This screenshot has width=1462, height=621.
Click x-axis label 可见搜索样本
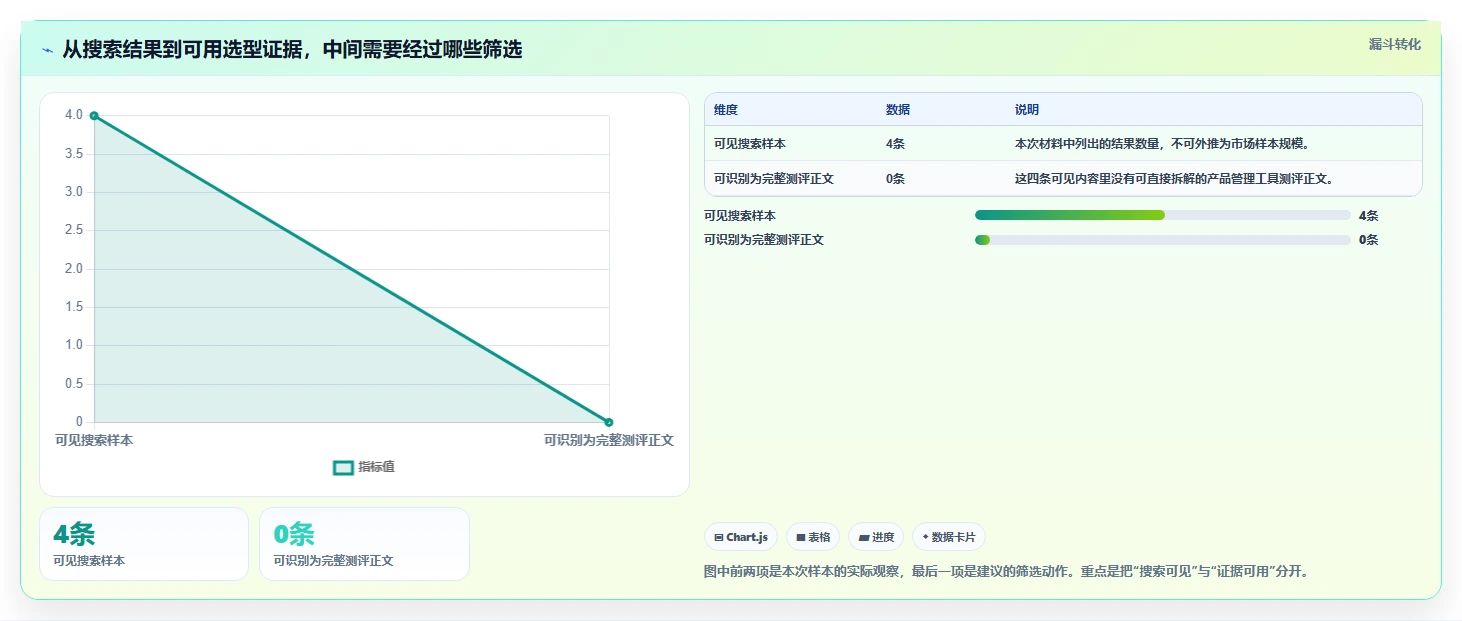[x=94, y=440]
